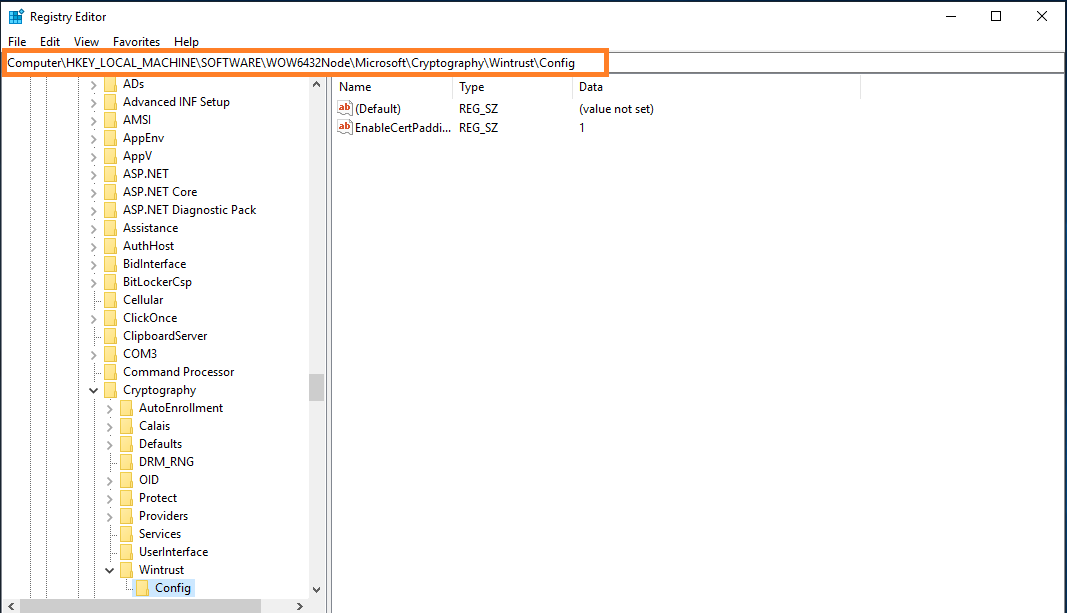The height and width of the screenshot is (613, 1067).
Task: Click the Registry Editor title bar icon
Action: point(16,16)
